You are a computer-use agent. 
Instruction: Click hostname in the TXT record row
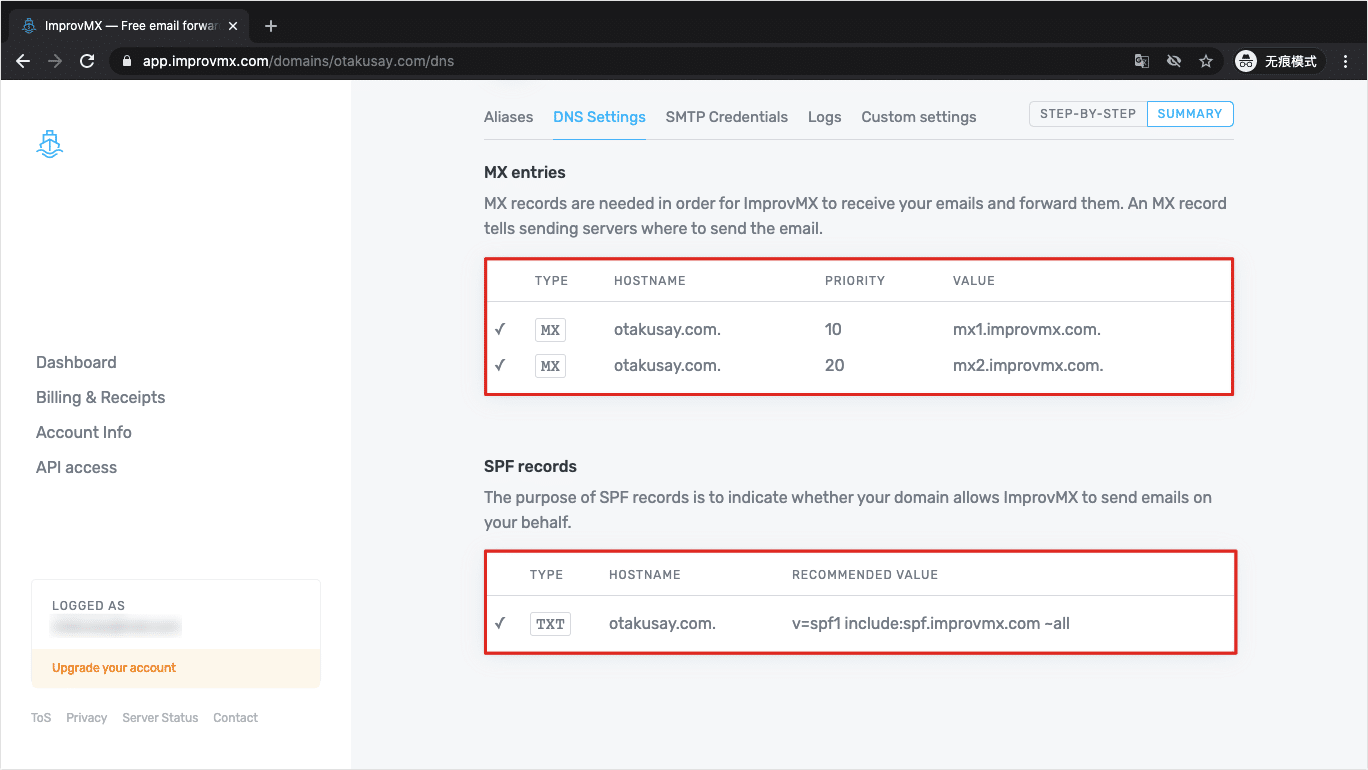(x=662, y=624)
